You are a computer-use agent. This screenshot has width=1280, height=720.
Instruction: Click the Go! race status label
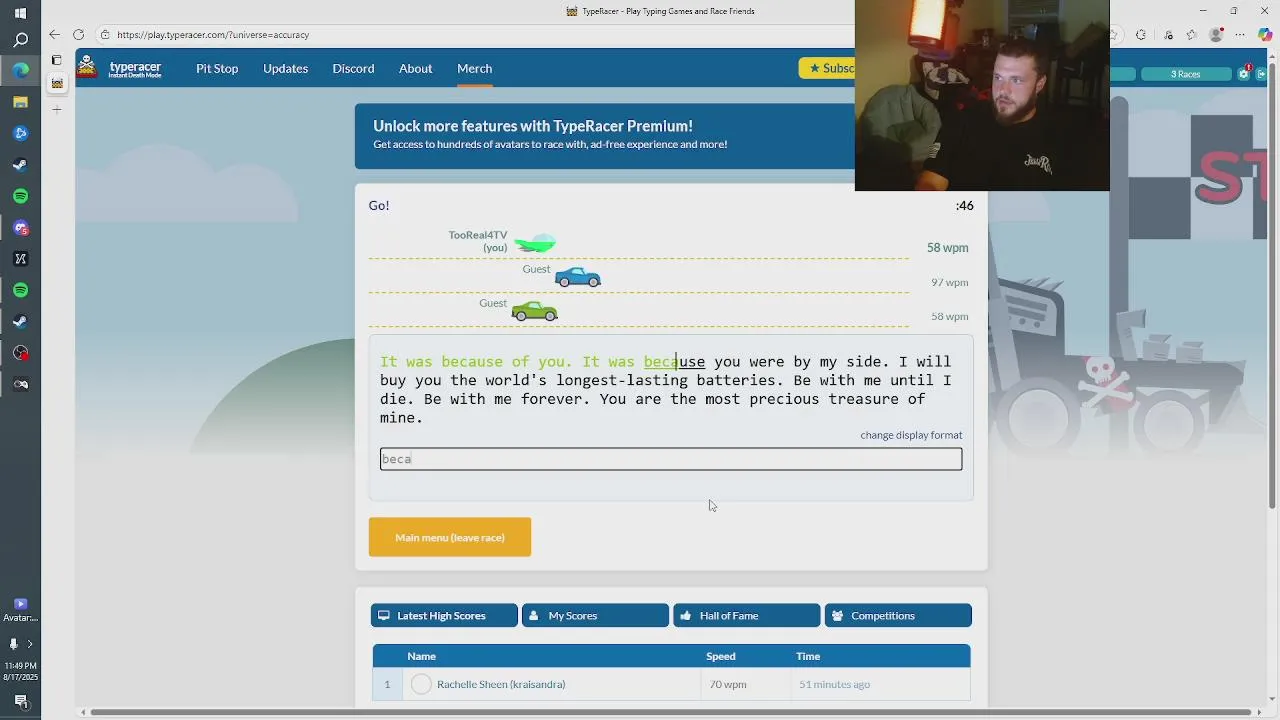click(379, 205)
